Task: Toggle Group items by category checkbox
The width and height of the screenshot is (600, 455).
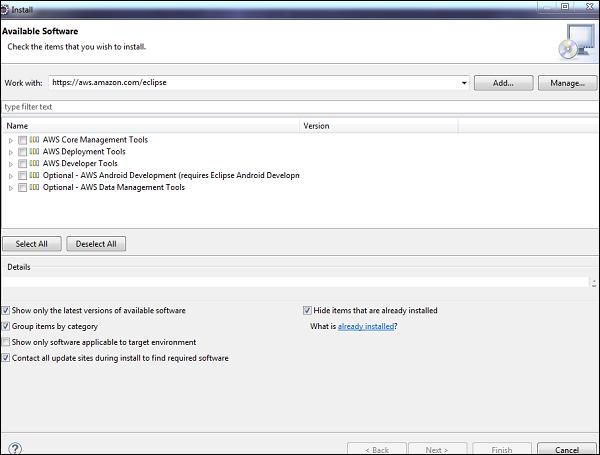Action: 6,326
